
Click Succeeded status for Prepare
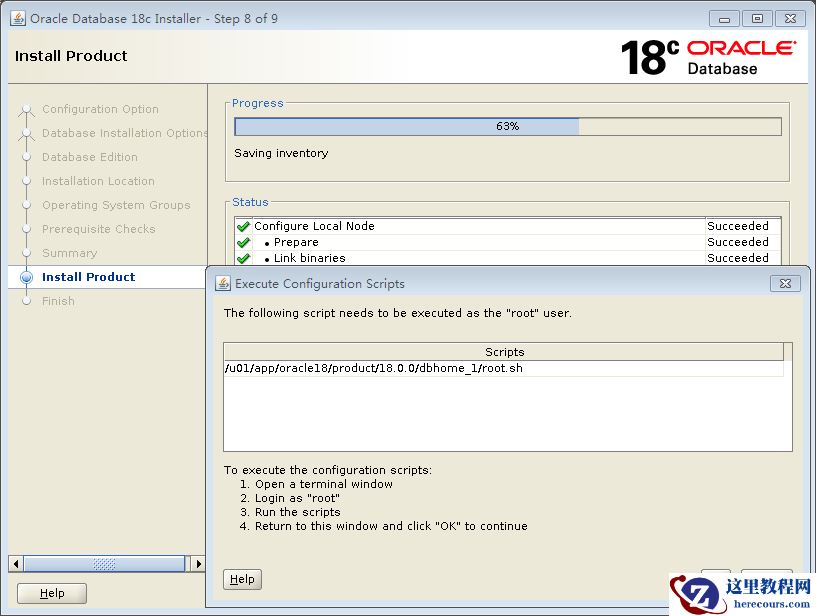738,242
